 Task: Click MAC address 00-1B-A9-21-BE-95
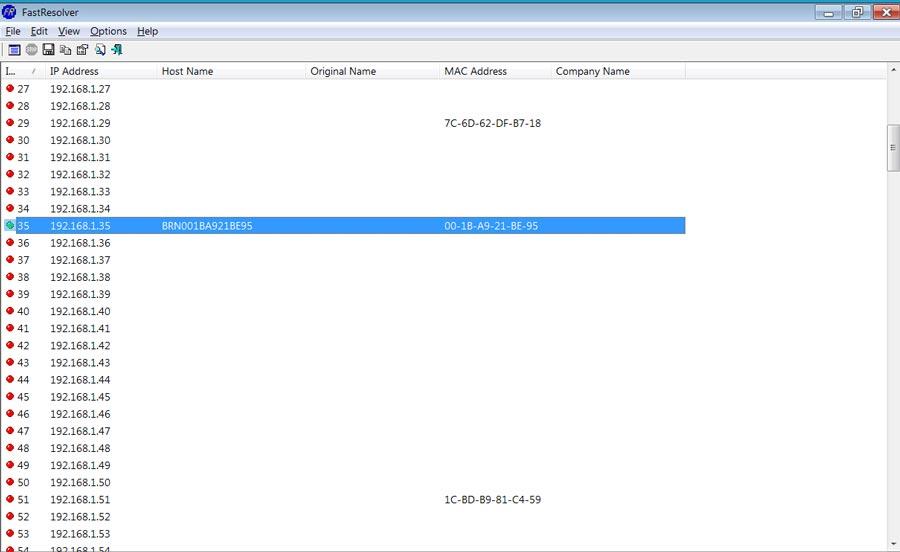(491, 226)
